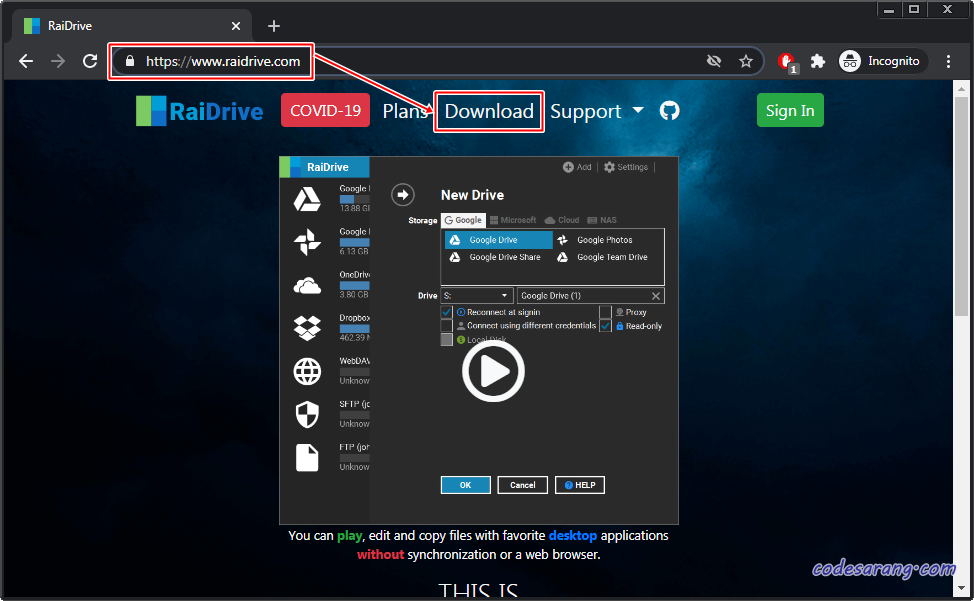Click the green Sign In button
This screenshot has height=601, width=974.
[x=790, y=110]
